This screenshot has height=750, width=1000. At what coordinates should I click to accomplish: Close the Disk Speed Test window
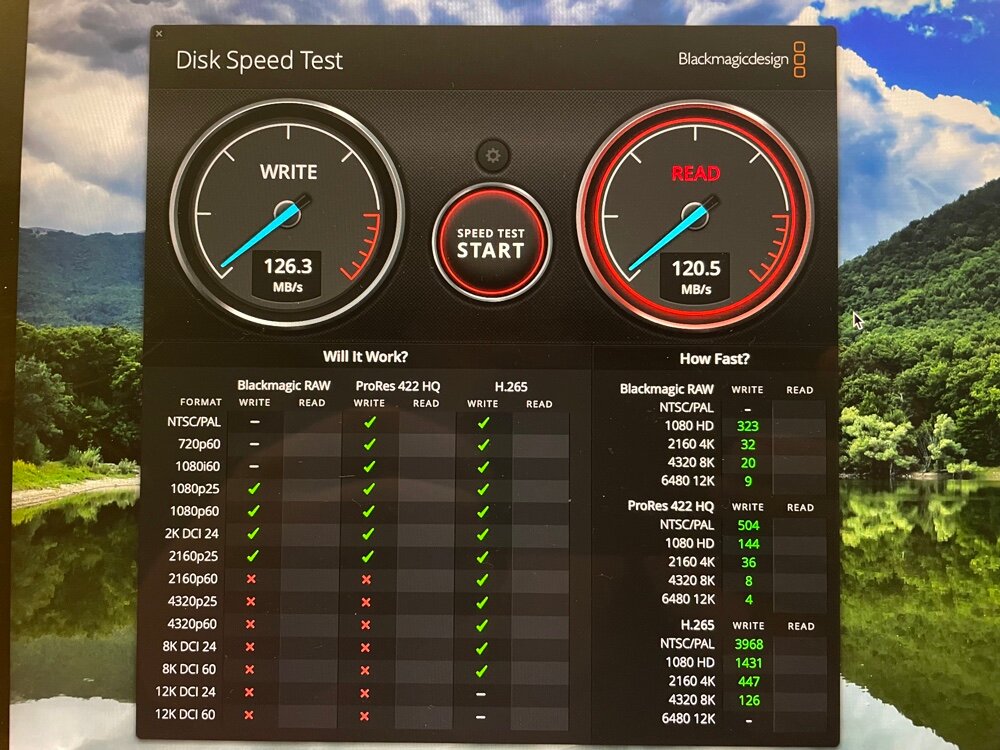click(159, 34)
